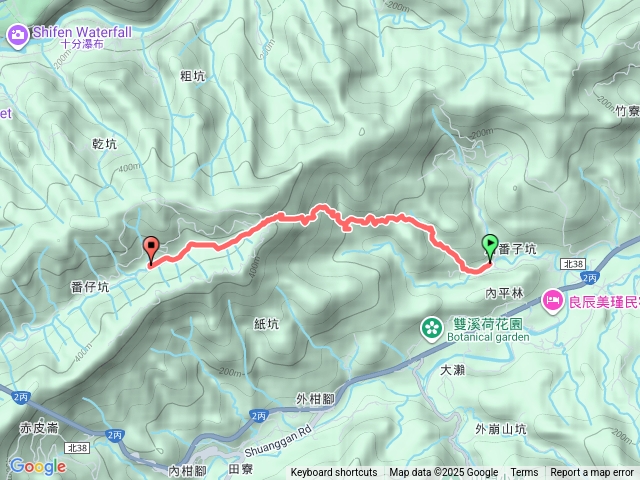The image size is (640, 480).
Task: Click the pink hiking route line midpoint peak
Action: pos(321,207)
